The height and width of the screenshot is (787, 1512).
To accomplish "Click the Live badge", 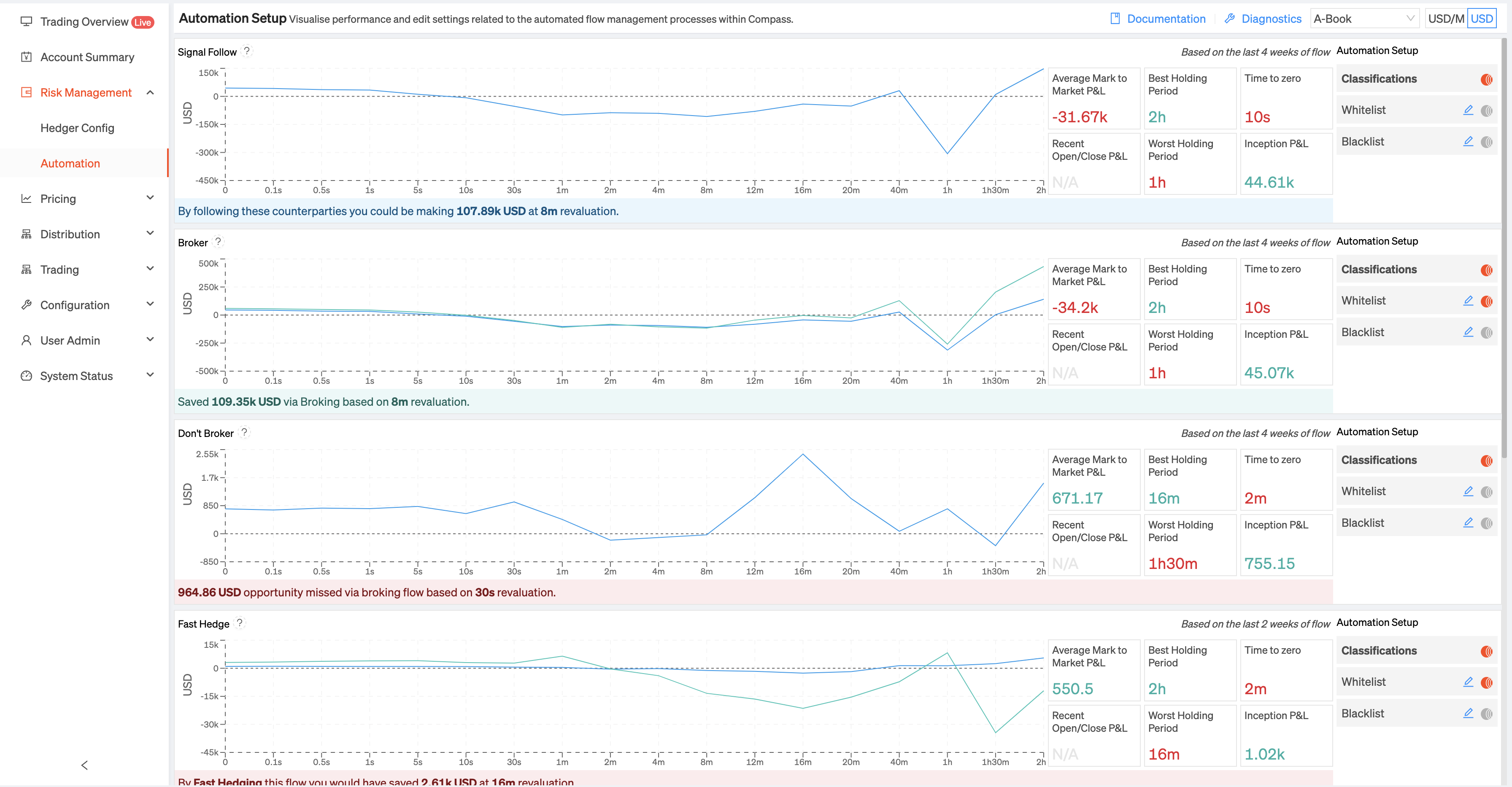I will click(x=143, y=22).
